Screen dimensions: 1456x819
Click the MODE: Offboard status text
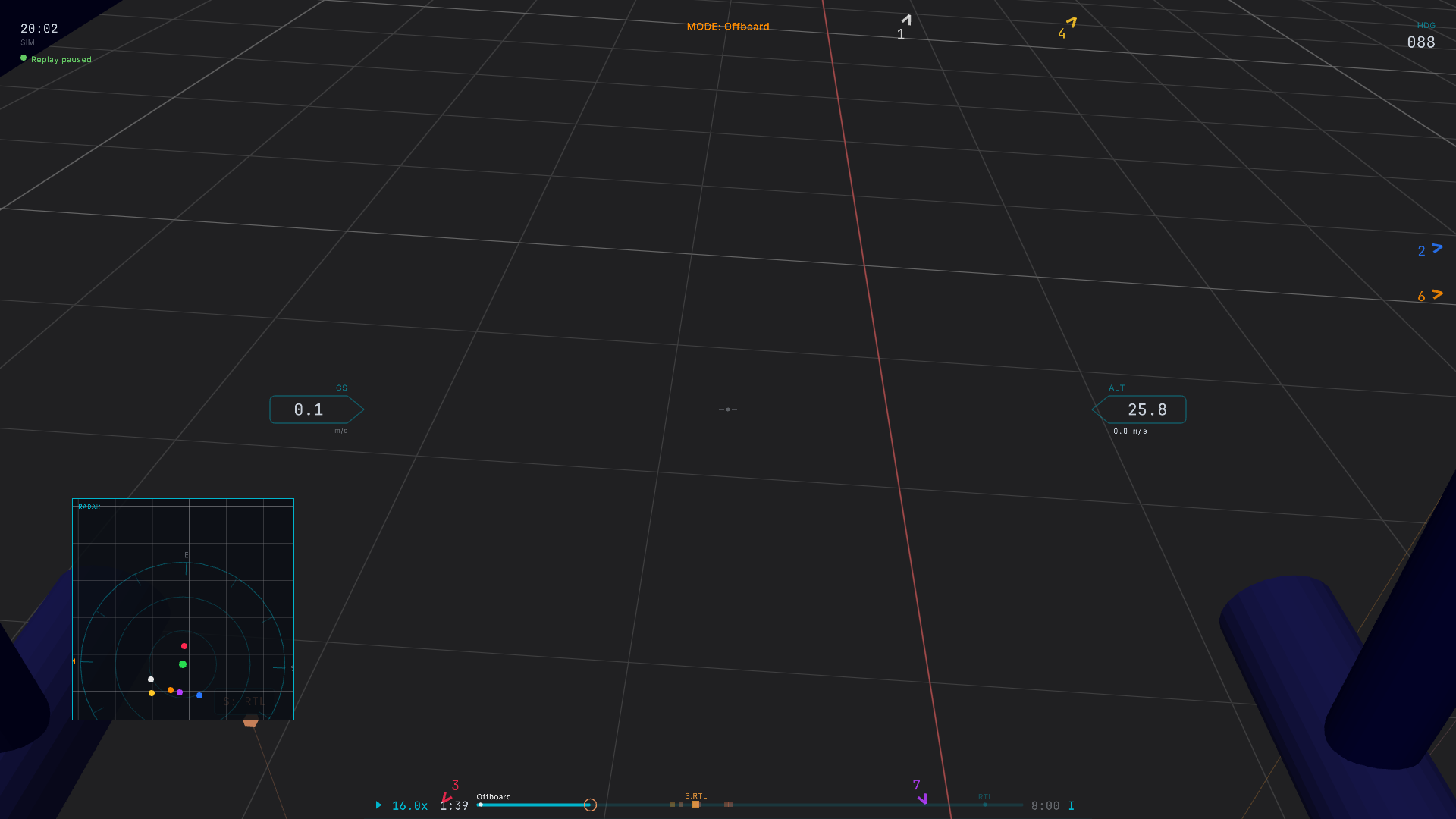pyautogui.click(x=728, y=27)
